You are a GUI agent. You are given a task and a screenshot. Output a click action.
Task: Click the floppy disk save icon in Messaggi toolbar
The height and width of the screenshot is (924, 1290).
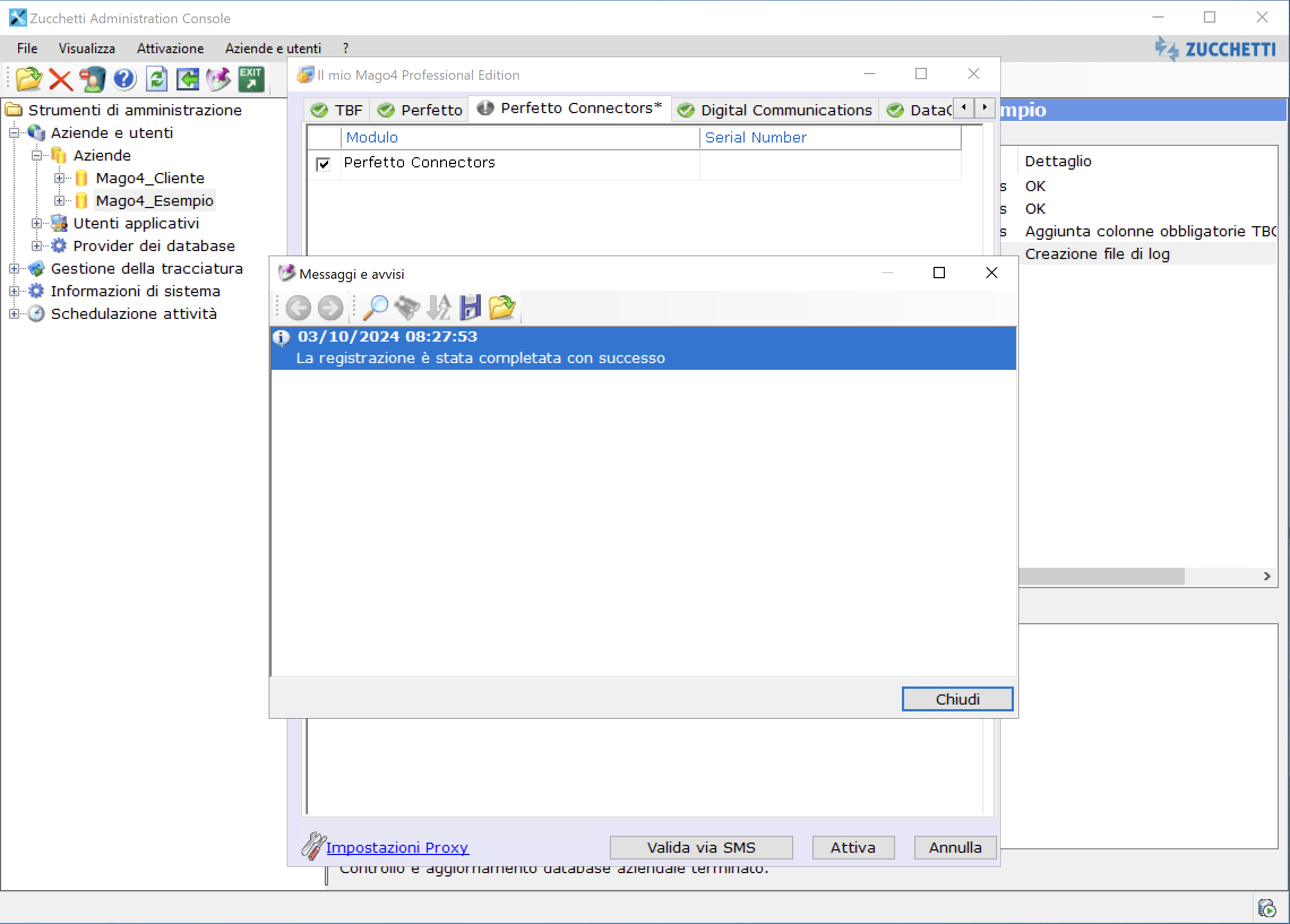coord(470,308)
